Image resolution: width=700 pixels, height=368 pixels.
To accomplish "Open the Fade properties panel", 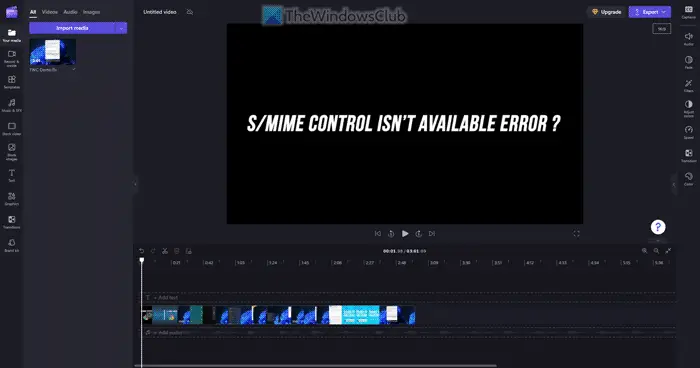I will (x=688, y=63).
